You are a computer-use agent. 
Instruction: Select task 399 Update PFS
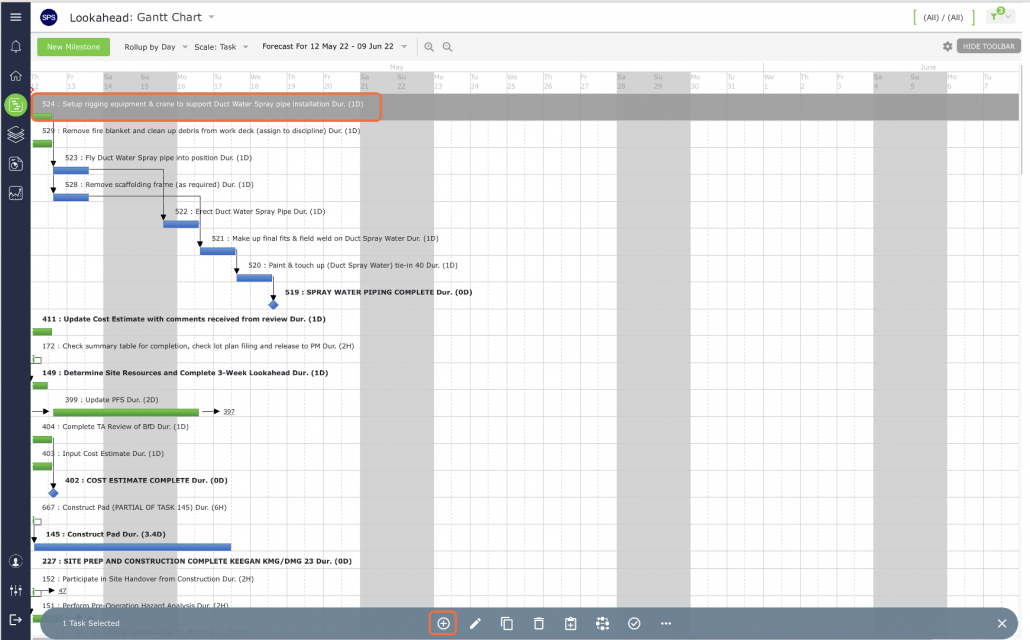112,400
